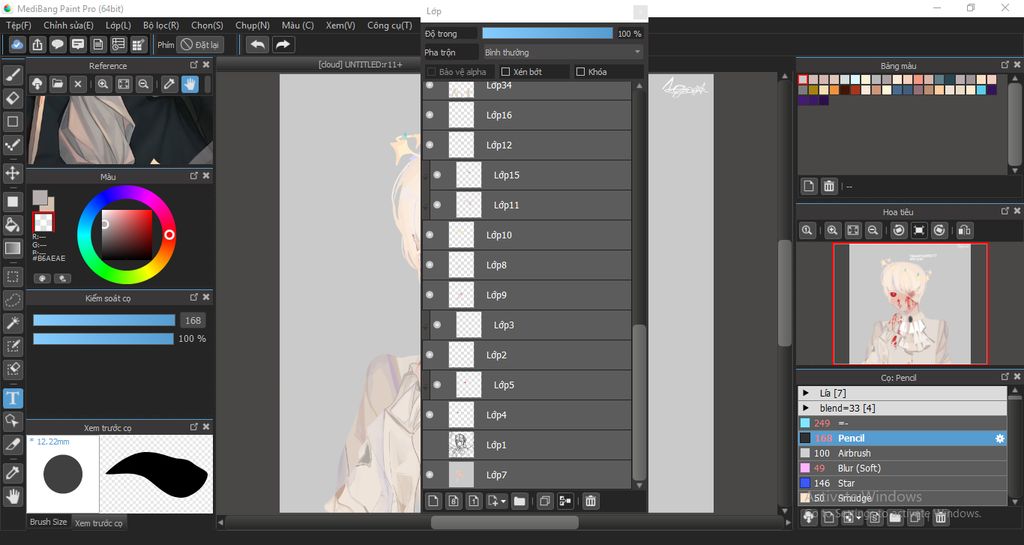Toggle visibility of layer Lớp8
Image resolution: width=1024 pixels, height=545 pixels.
pyautogui.click(x=430, y=265)
